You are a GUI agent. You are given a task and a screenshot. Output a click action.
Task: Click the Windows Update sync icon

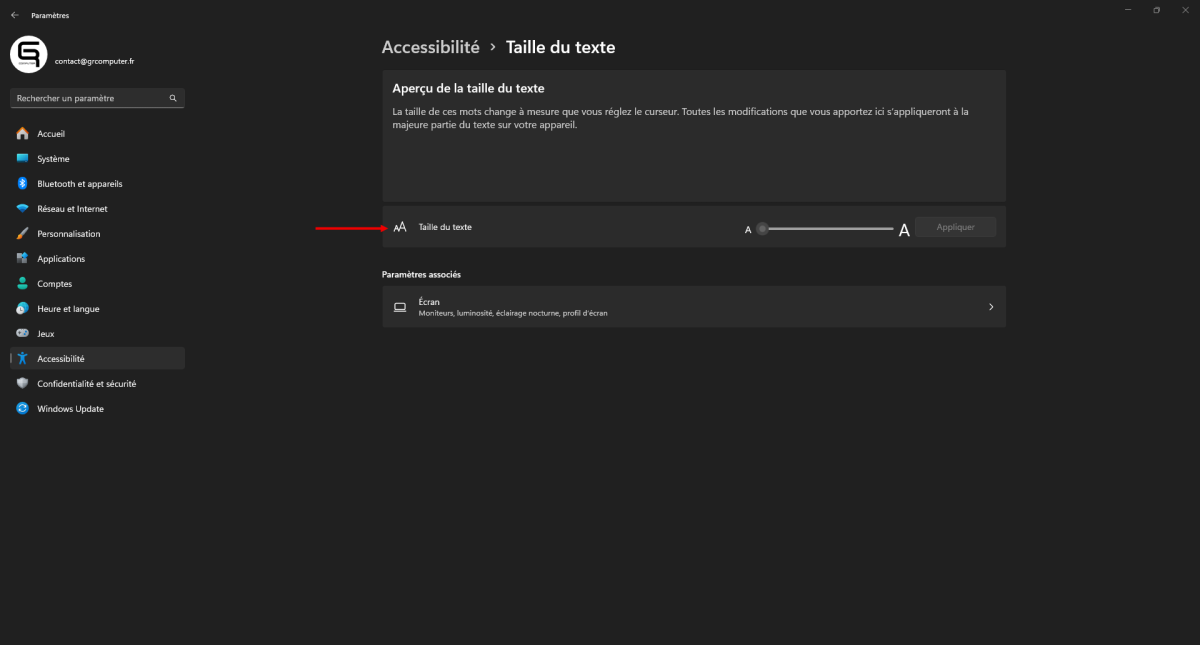click(x=22, y=409)
